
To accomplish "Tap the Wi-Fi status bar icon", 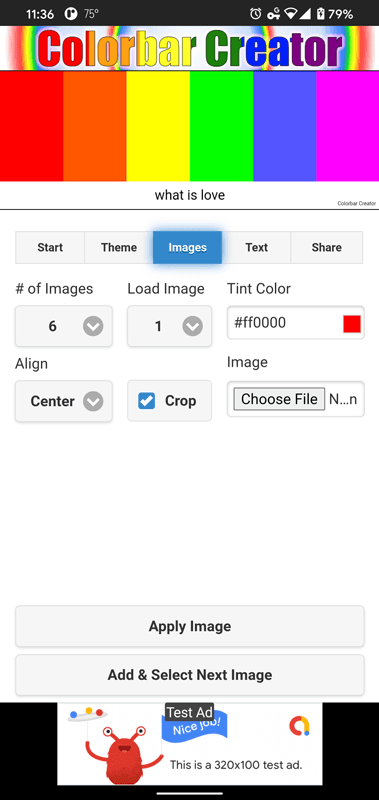I will pos(291,14).
